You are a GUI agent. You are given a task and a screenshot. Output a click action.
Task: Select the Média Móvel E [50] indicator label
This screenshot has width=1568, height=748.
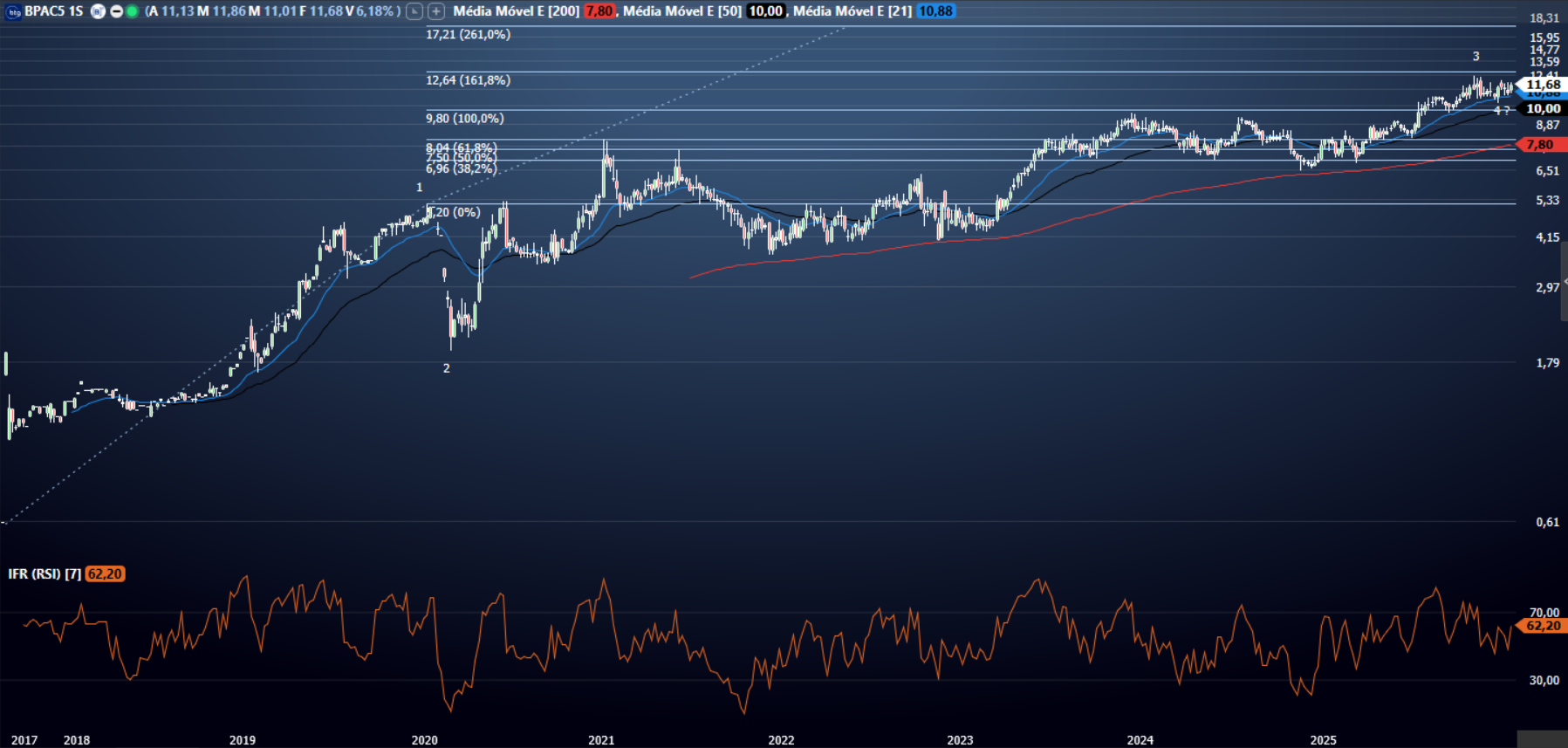pos(681,11)
